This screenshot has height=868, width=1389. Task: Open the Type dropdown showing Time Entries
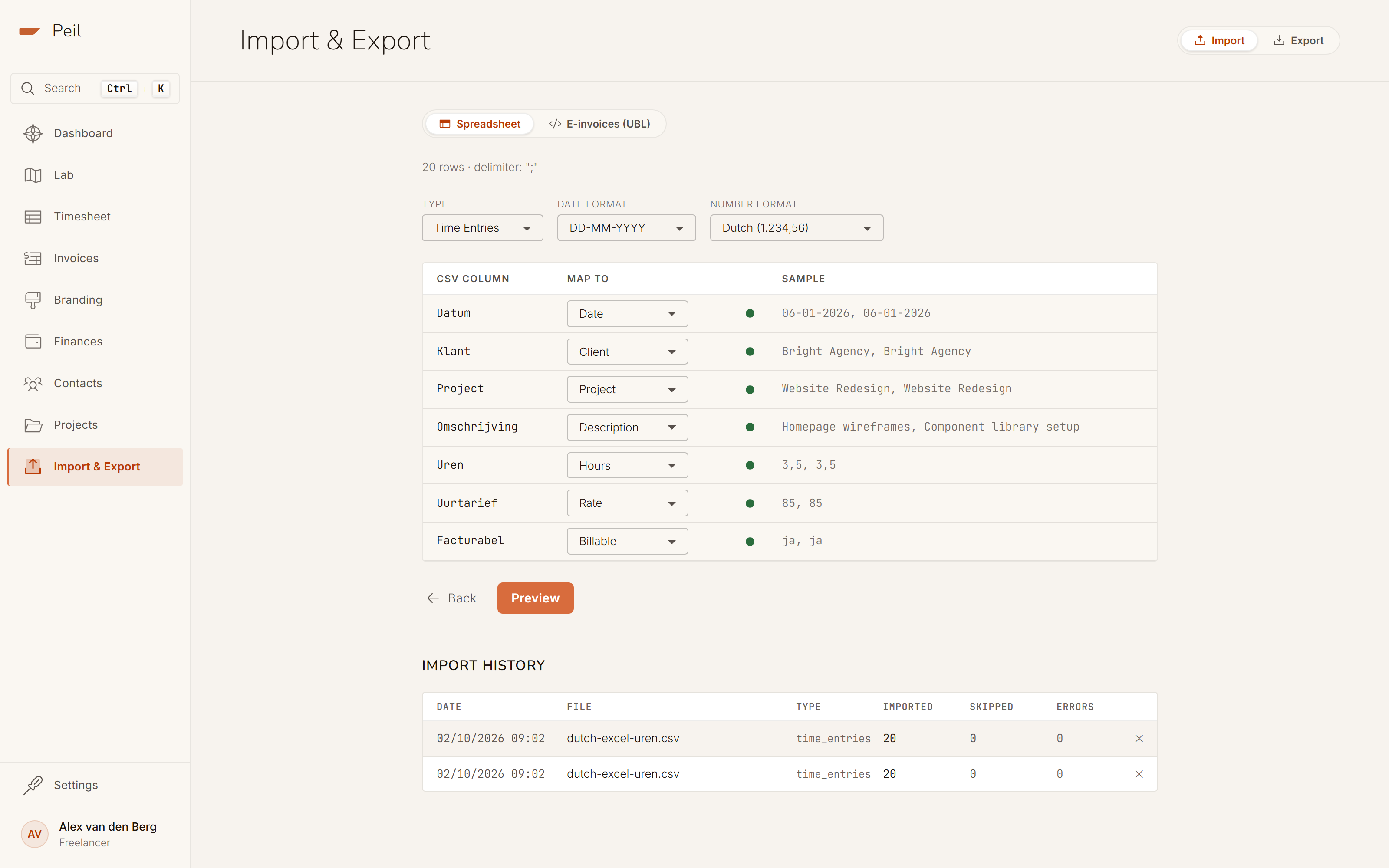pos(482,228)
